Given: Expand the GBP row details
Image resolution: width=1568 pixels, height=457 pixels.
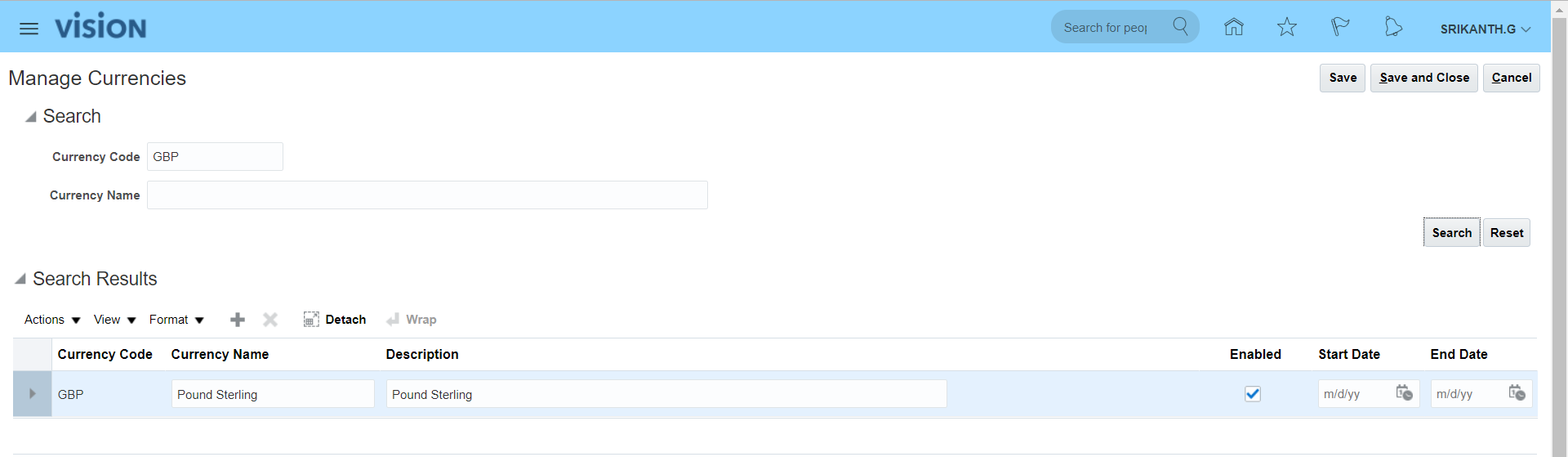Looking at the screenshot, I should coord(32,394).
